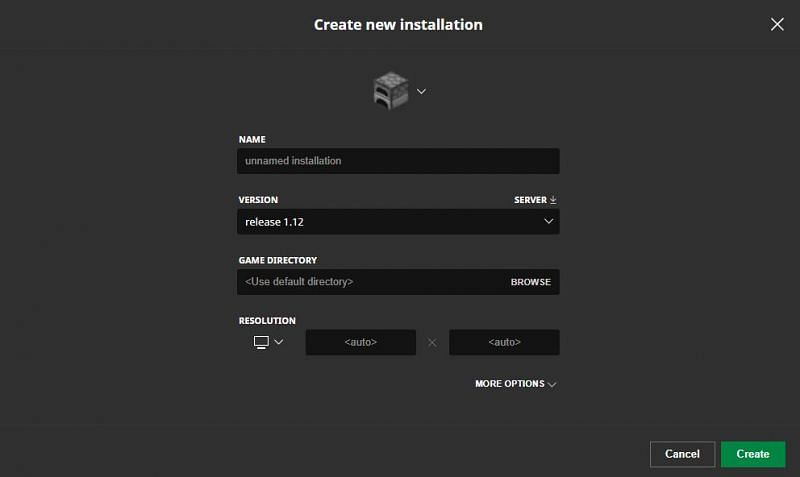Image resolution: width=800 pixels, height=477 pixels.
Task: Click the resolution height auto field
Action: (x=504, y=342)
